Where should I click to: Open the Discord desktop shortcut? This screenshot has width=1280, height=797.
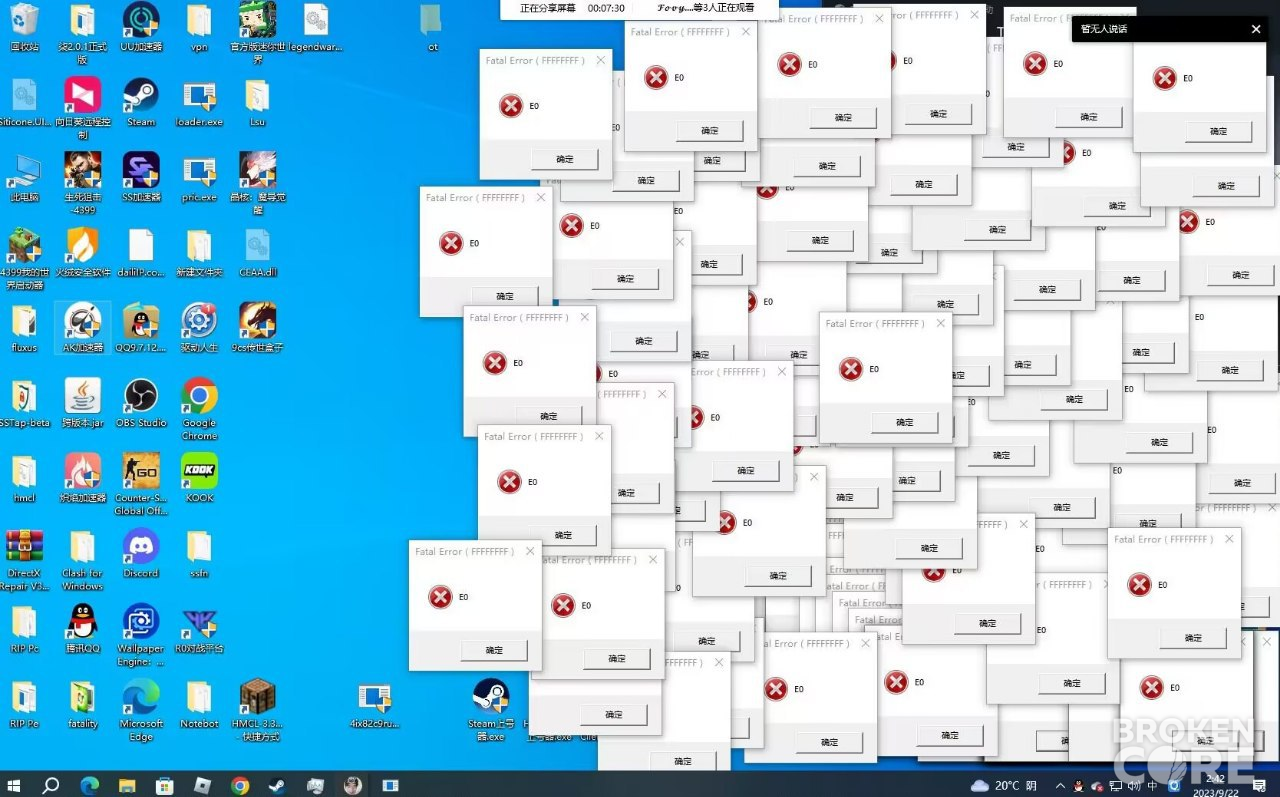[141, 553]
